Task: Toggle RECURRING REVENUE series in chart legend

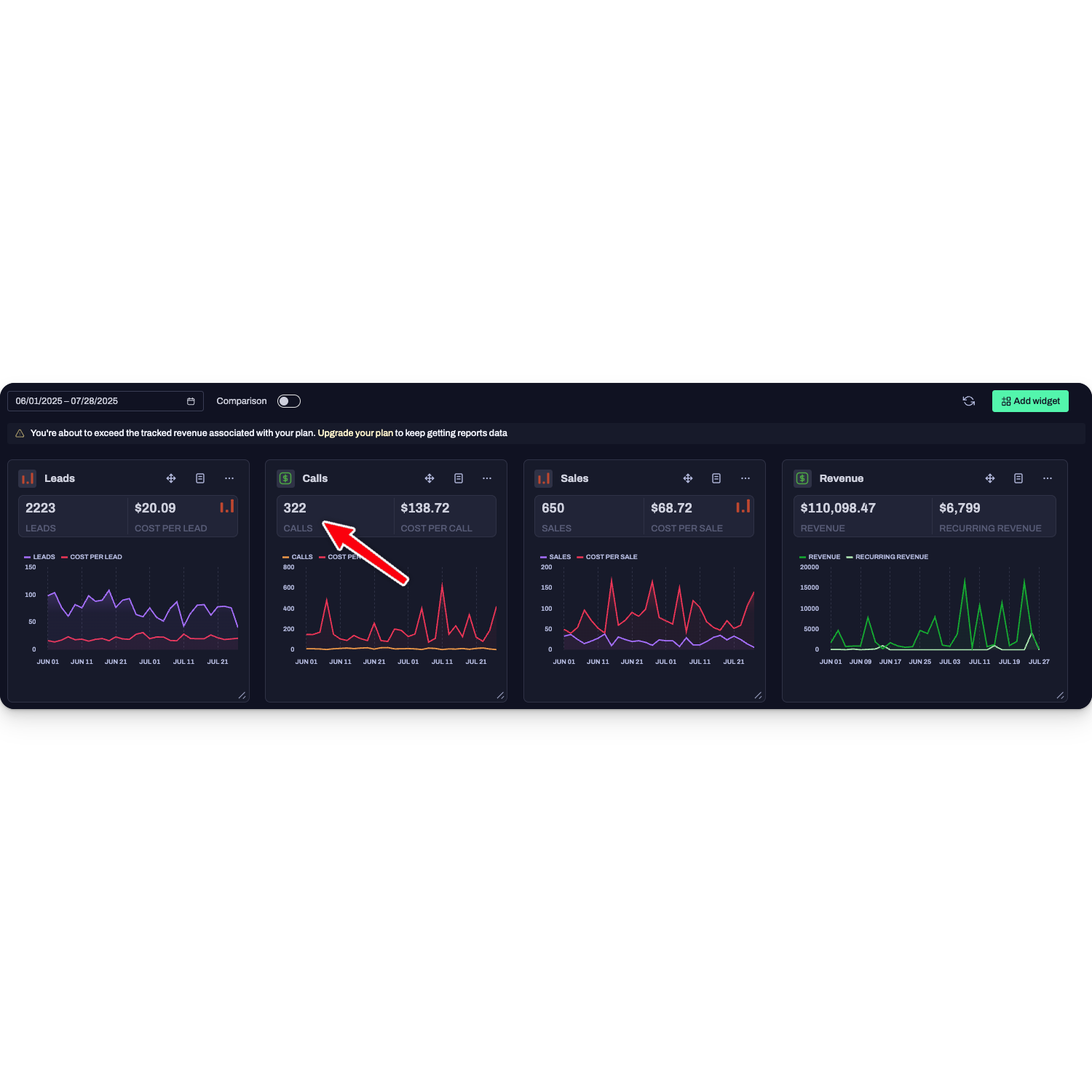Action: coord(887,557)
